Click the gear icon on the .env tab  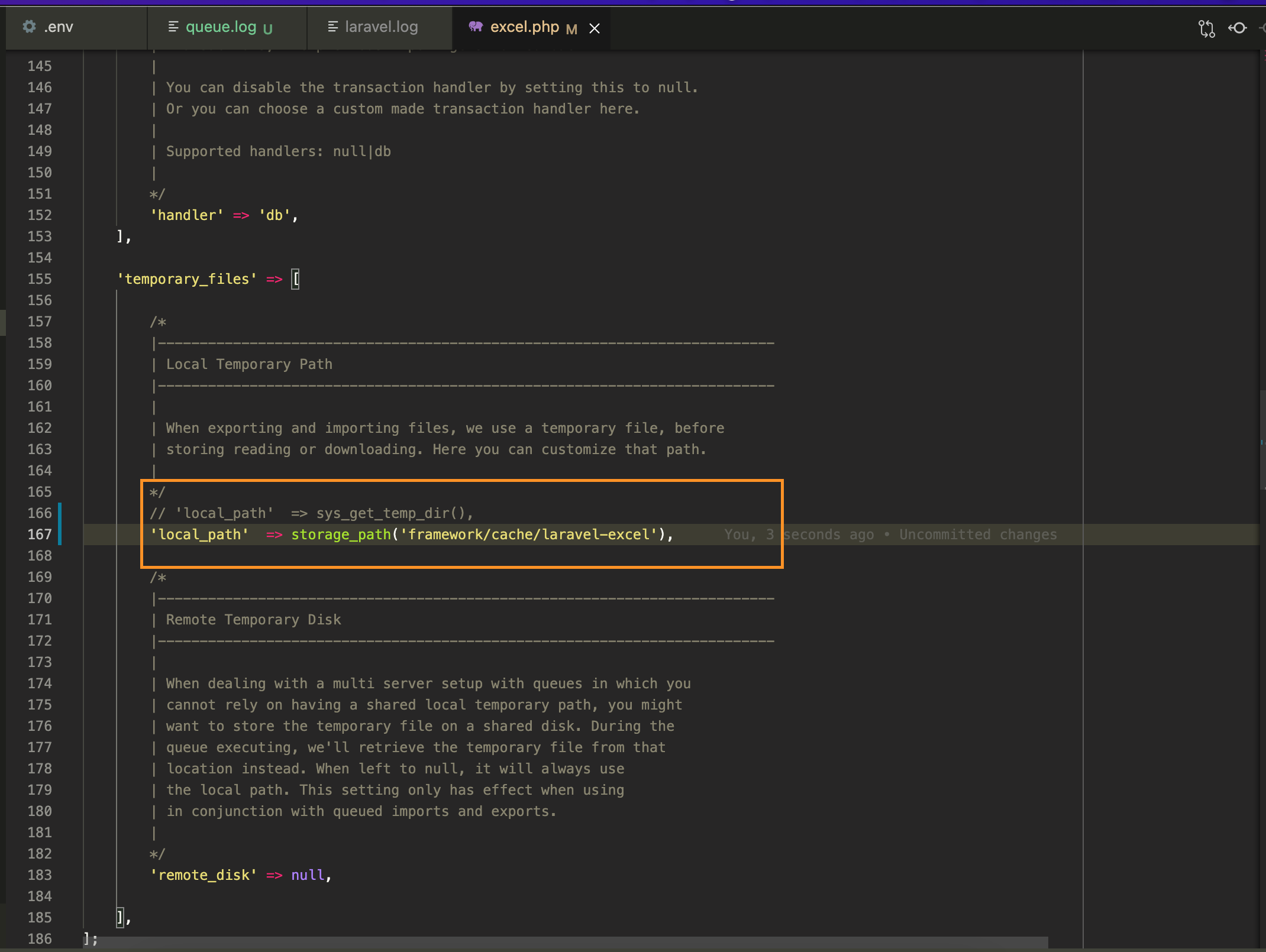coord(29,27)
